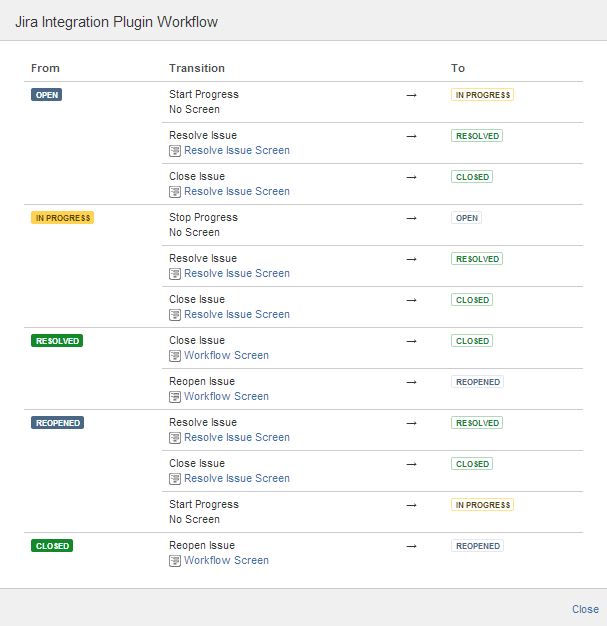Viewport: 607px width, 626px height.
Task: Click CLOSED target badge of In Progress Close Issue
Action: tap(472, 300)
